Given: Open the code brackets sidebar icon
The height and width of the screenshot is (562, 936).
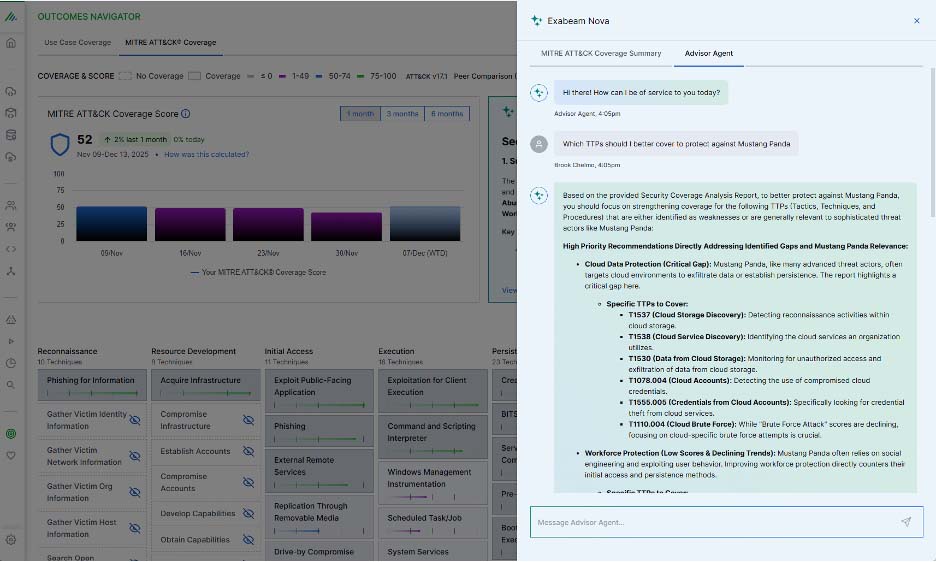Looking at the screenshot, I should click(x=11, y=249).
